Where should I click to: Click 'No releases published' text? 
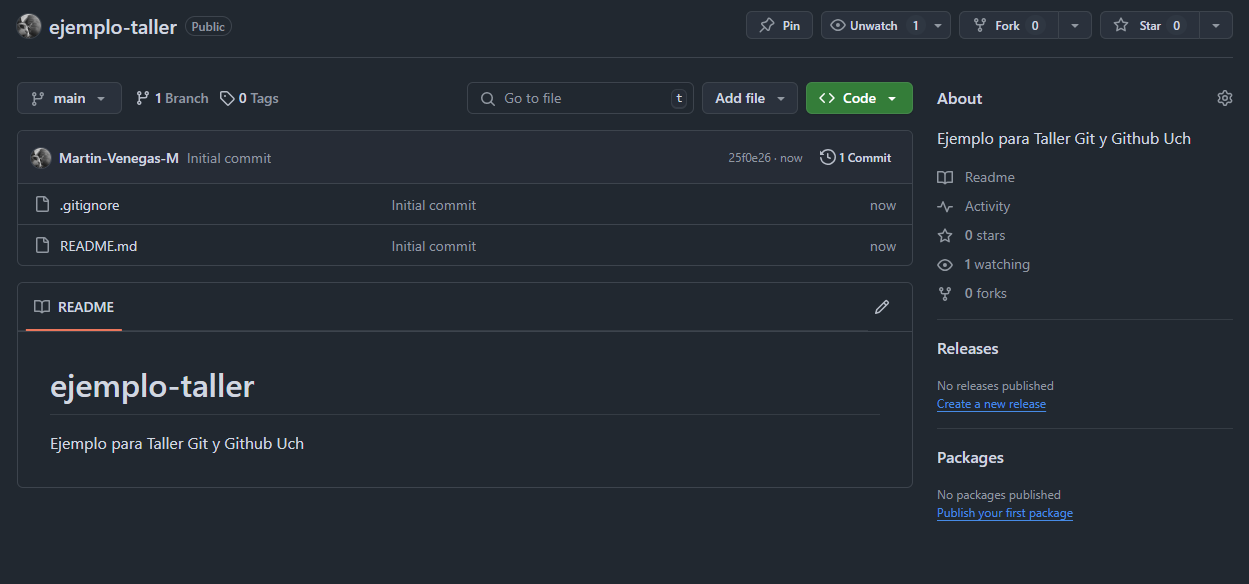[x=995, y=386]
